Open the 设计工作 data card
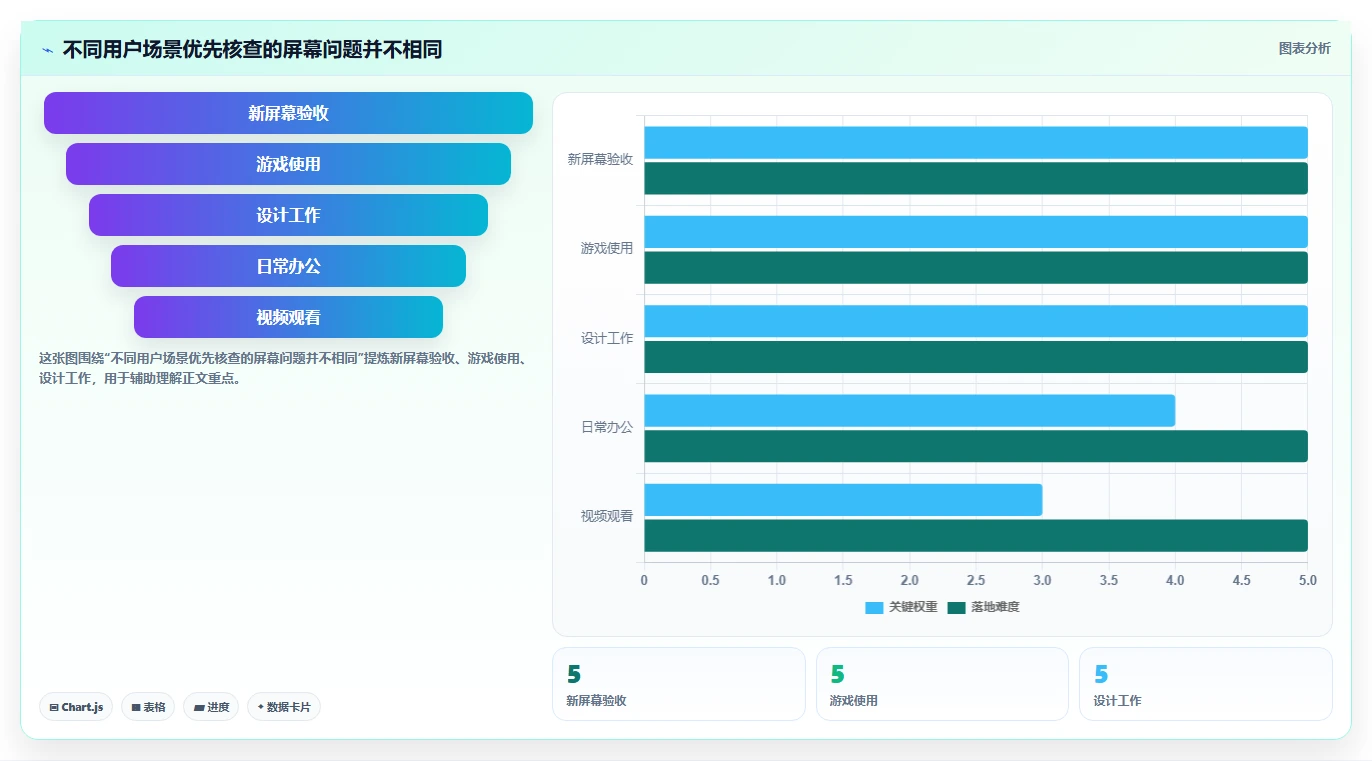Image resolution: width=1372 pixels, height=761 pixels. coord(1206,684)
